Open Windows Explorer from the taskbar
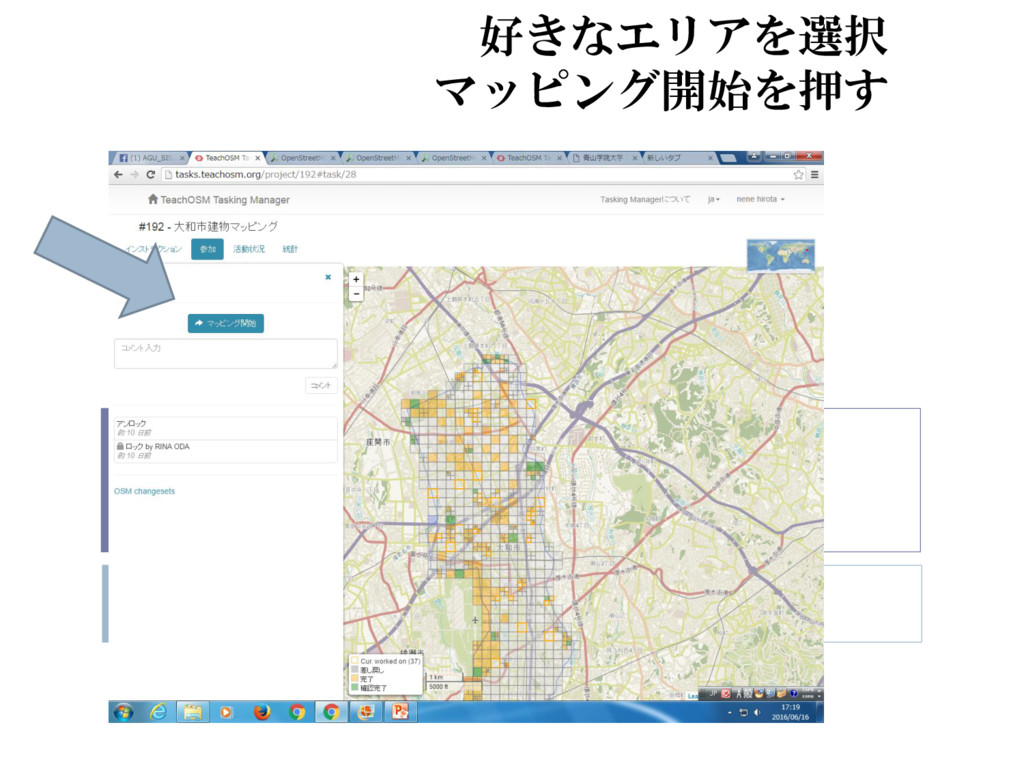1024x768 pixels. [192, 712]
